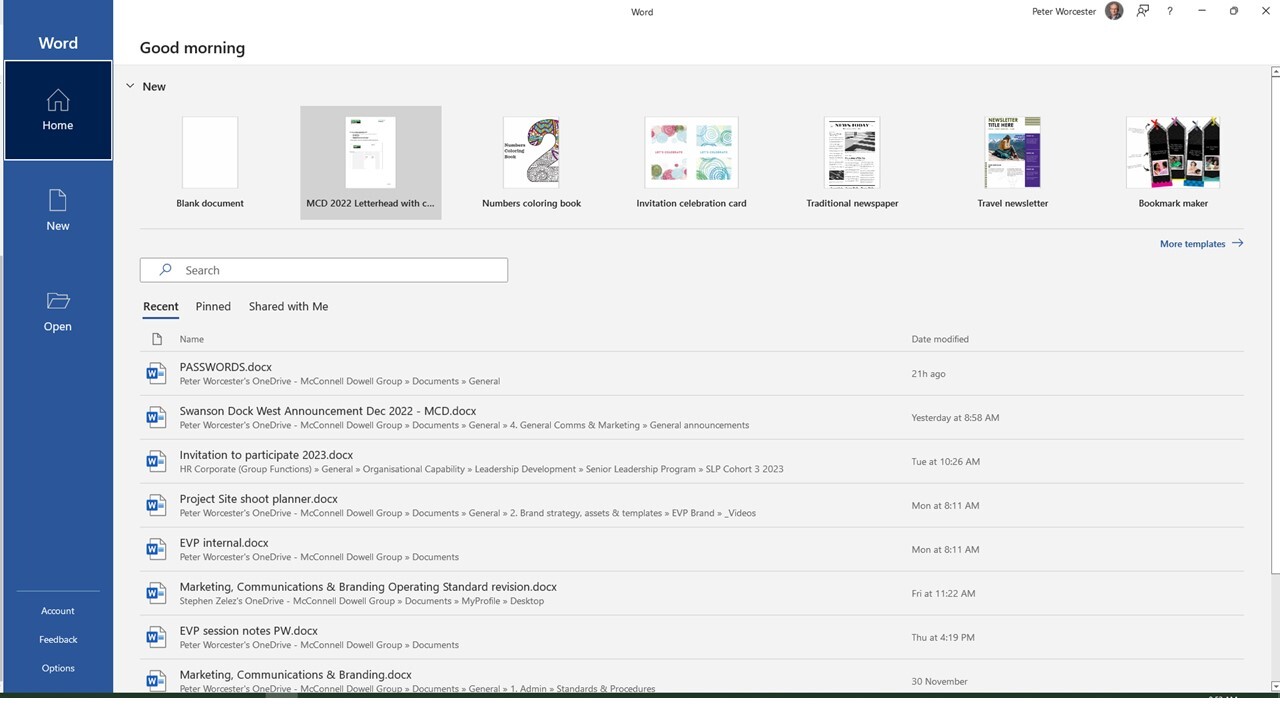
Task: Click the '30 November' date entry
Action: (x=939, y=682)
